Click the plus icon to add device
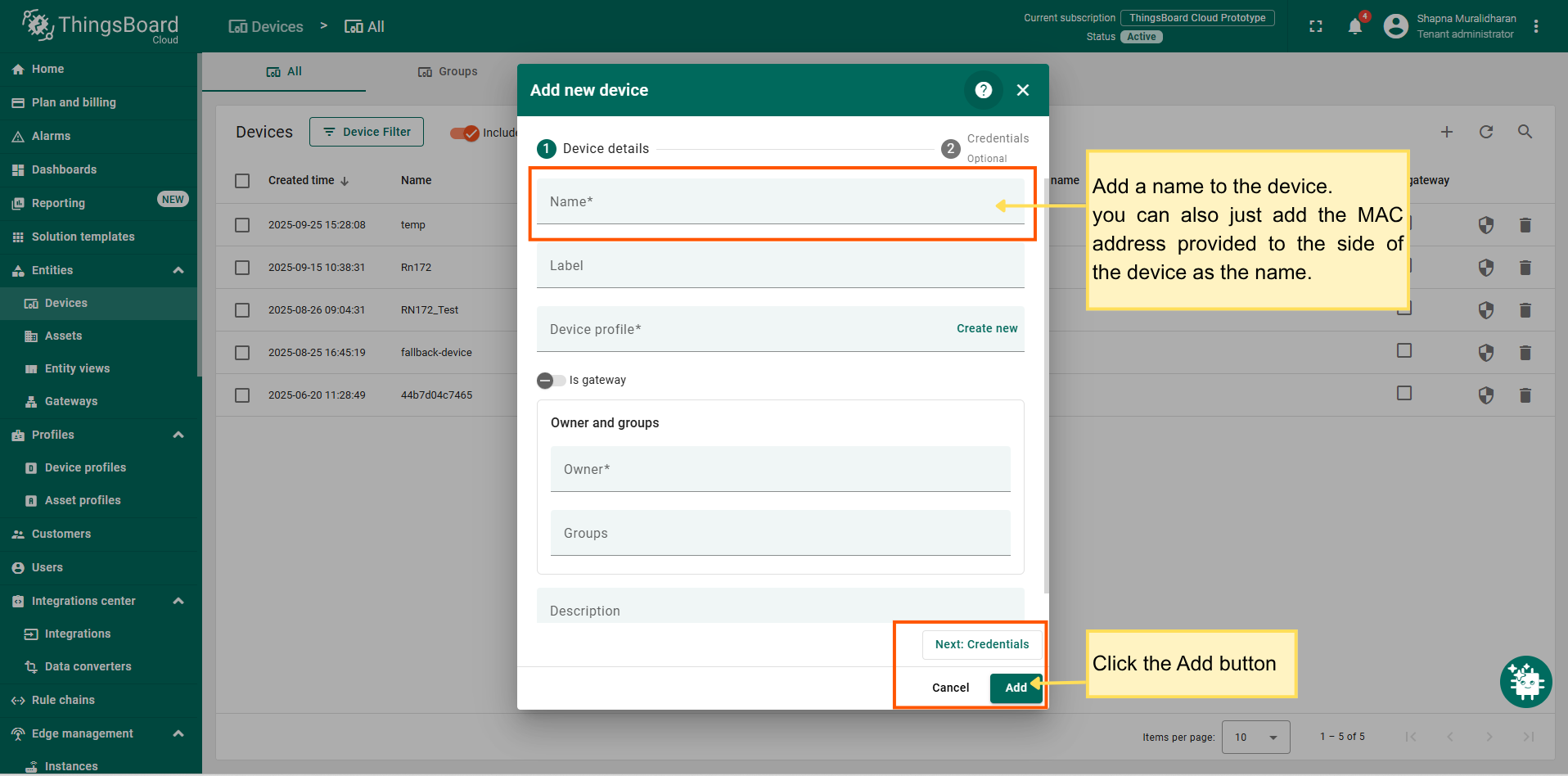This screenshot has width=1568, height=776. [x=1447, y=132]
